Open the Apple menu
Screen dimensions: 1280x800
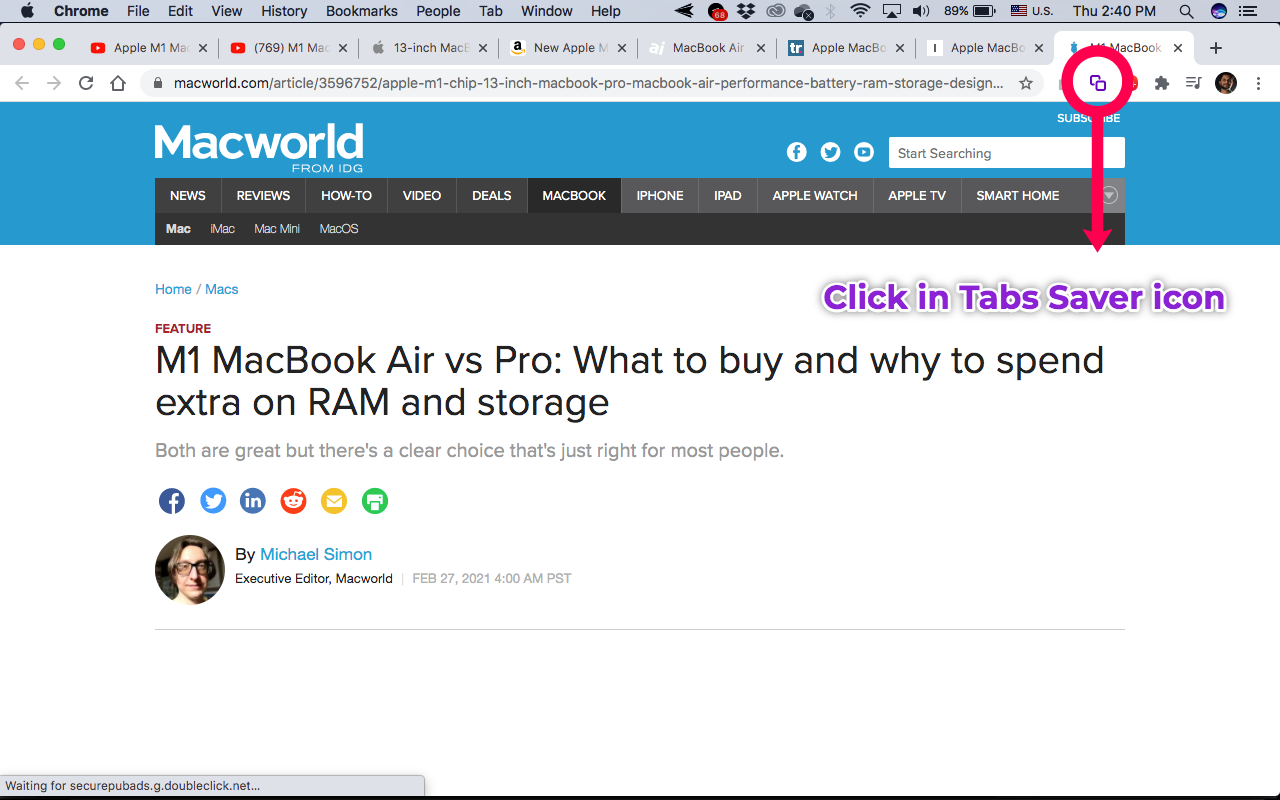(x=27, y=11)
